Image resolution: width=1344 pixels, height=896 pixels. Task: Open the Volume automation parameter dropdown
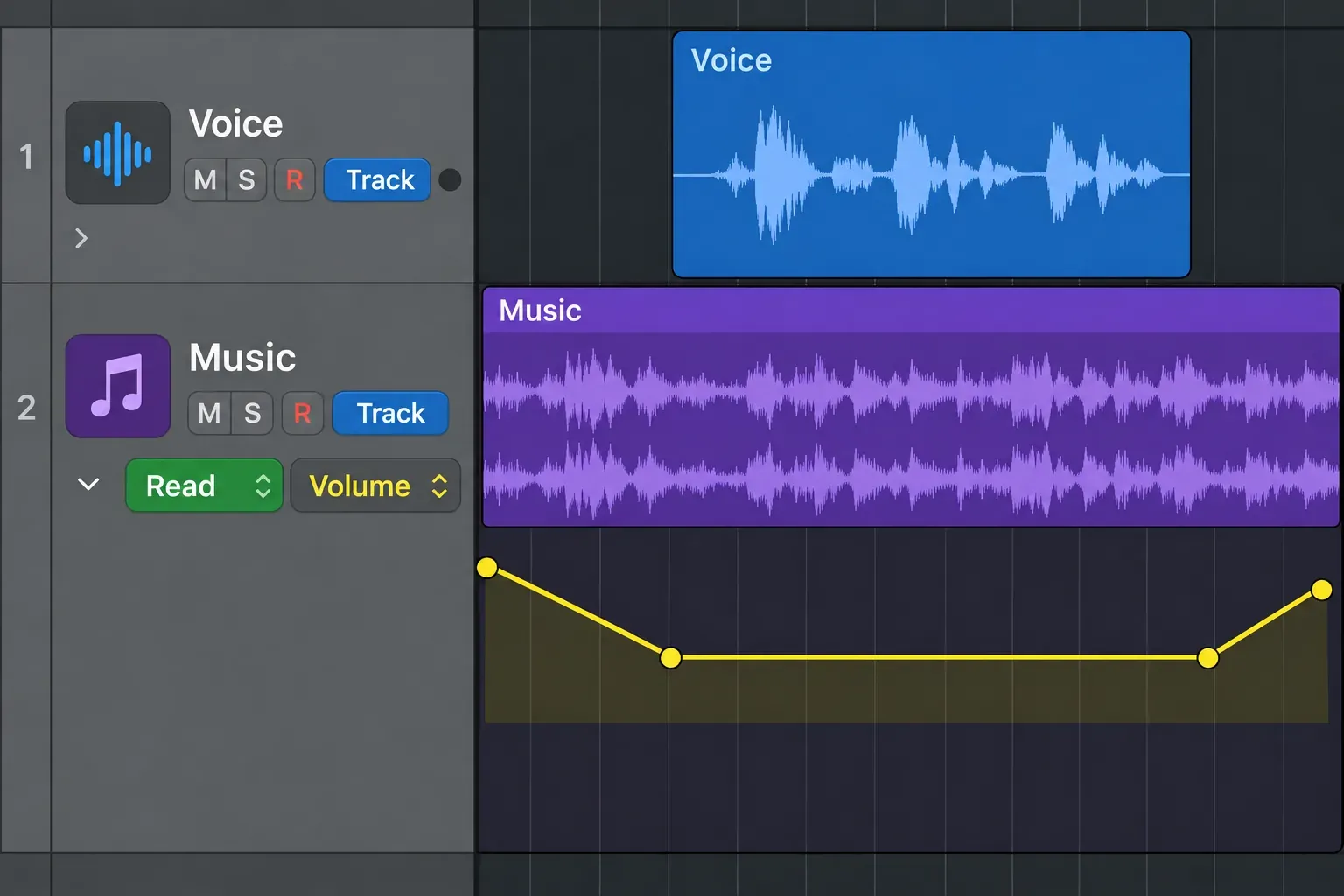pyautogui.click(x=375, y=486)
